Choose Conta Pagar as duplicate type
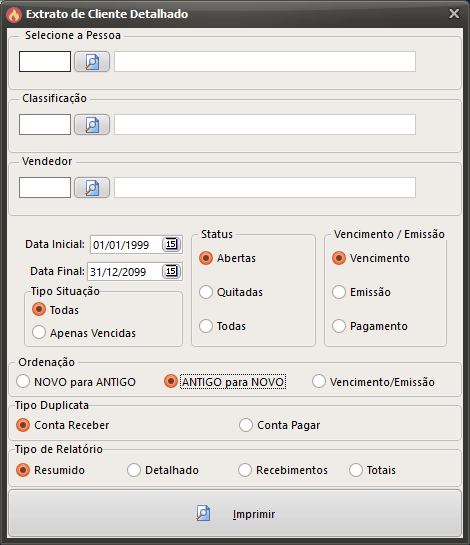Image resolution: width=470 pixels, height=545 pixels. (280, 425)
